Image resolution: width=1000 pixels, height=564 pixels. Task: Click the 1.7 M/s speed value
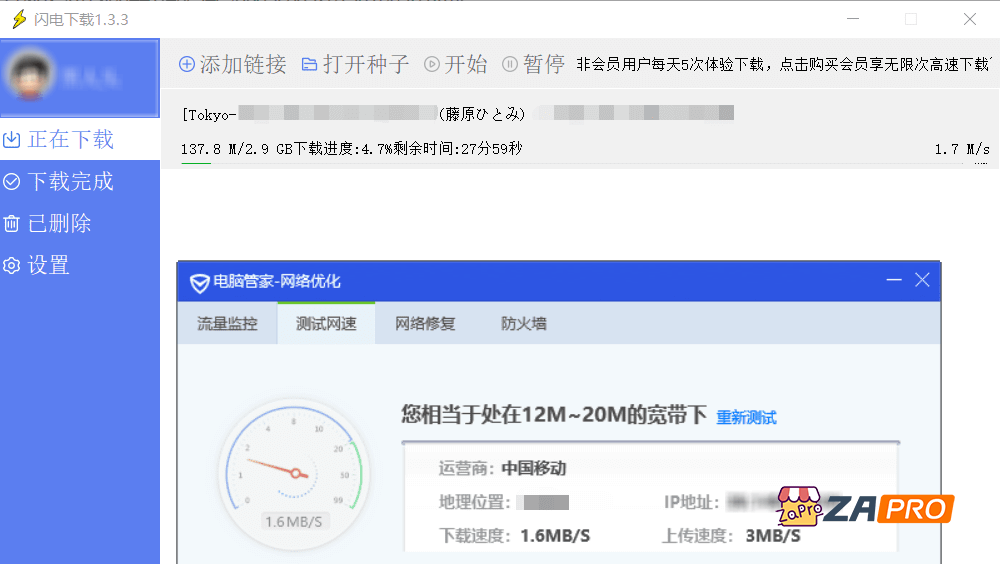pyautogui.click(x=962, y=149)
